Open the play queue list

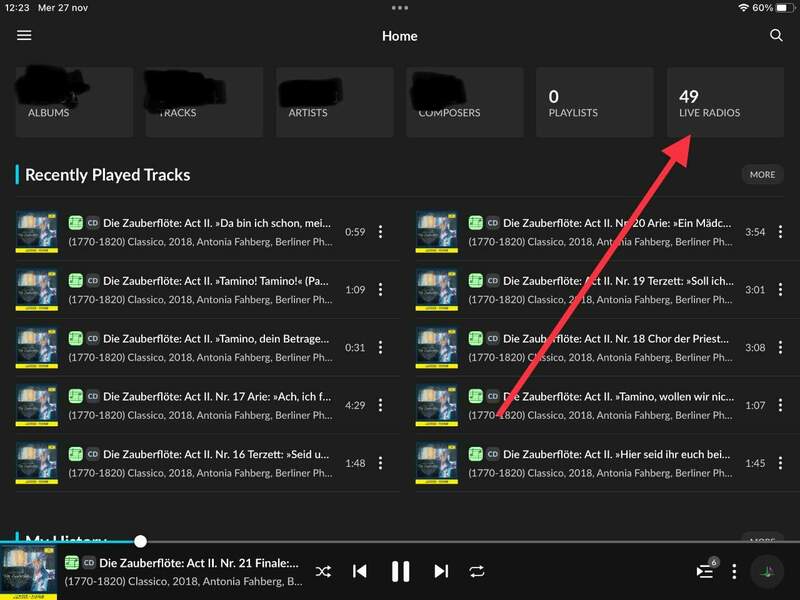(x=705, y=571)
